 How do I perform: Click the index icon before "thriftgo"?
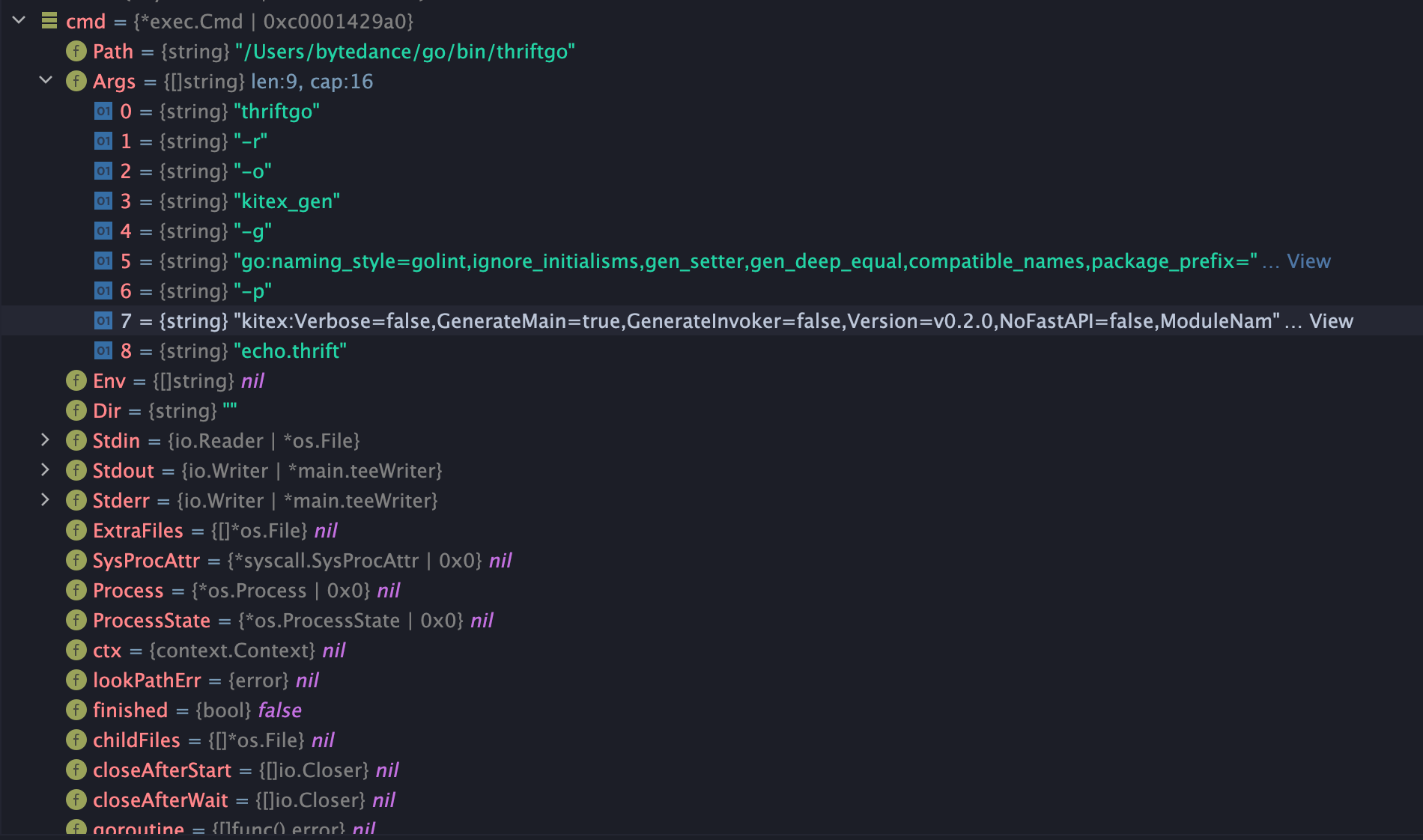pyautogui.click(x=103, y=112)
